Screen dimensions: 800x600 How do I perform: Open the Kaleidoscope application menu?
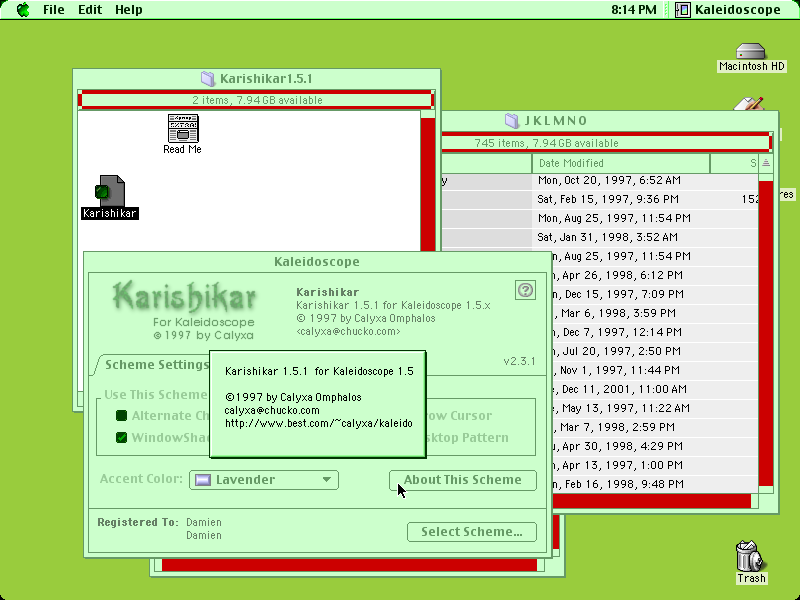point(728,10)
